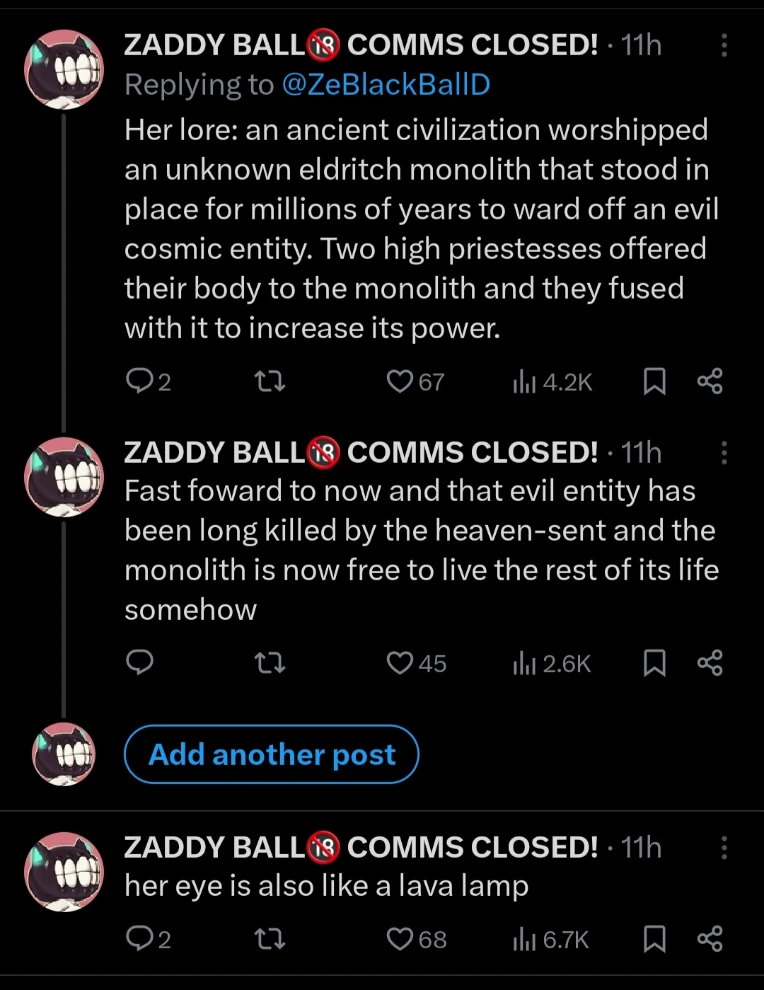Screen dimensions: 764x990
Task: Click the repost icon under the lore tweet
Action: pyautogui.click(x=268, y=381)
